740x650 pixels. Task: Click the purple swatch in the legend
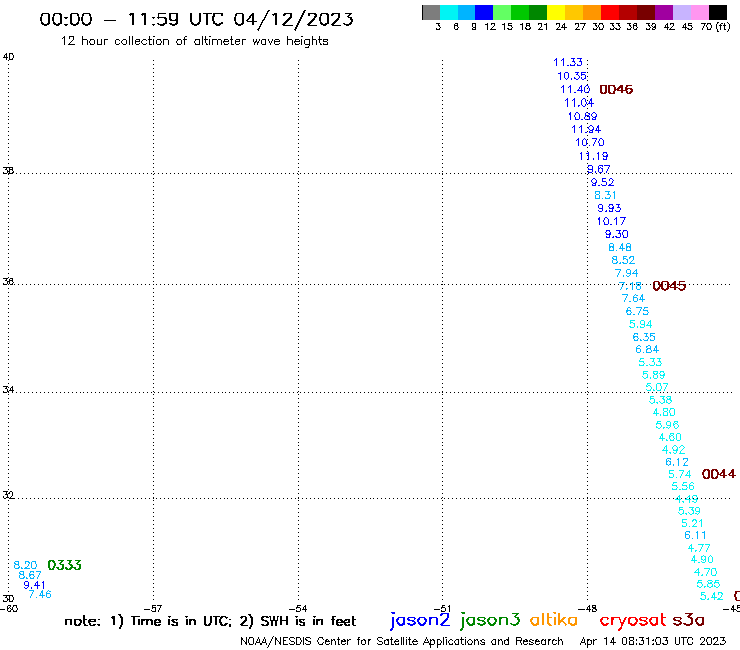pos(664,12)
